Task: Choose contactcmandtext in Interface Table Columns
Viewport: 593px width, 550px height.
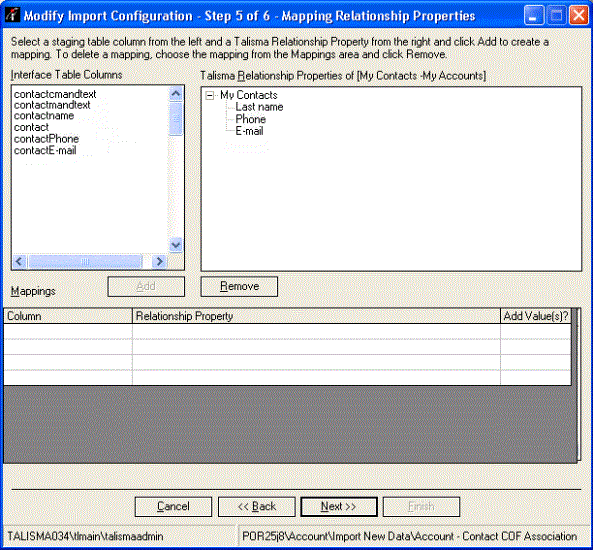Action: (x=55, y=94)
